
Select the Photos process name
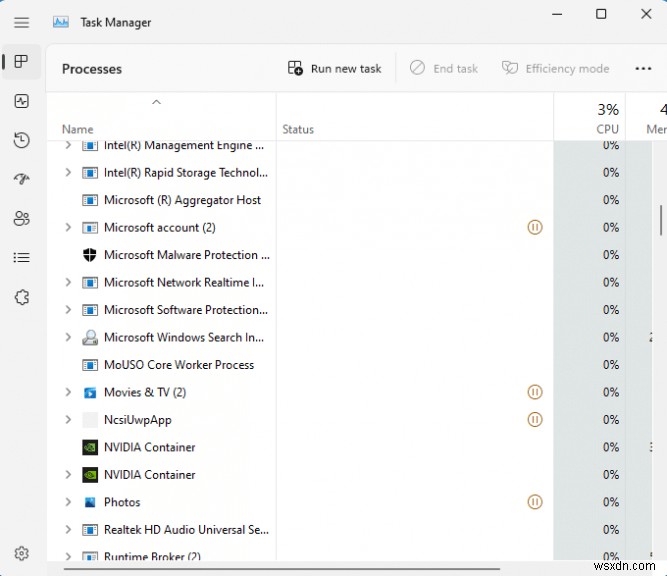click(122, 502)
